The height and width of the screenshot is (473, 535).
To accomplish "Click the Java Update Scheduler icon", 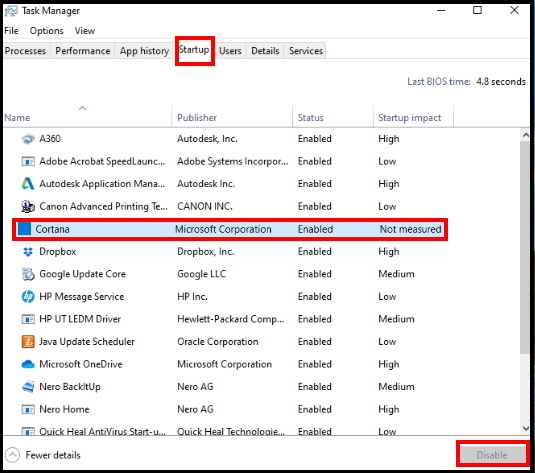I will [28, 342].
